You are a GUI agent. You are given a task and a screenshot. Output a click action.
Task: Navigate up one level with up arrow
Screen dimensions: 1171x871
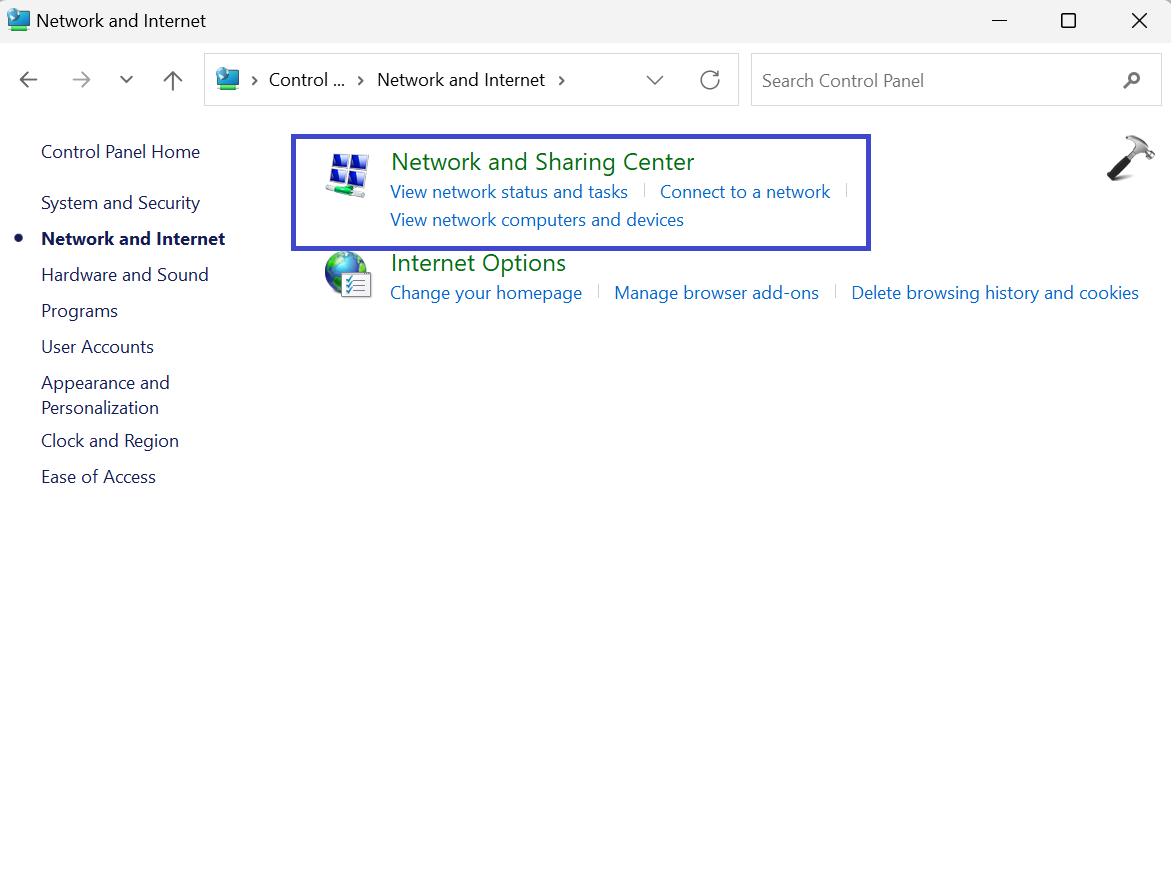173,80
